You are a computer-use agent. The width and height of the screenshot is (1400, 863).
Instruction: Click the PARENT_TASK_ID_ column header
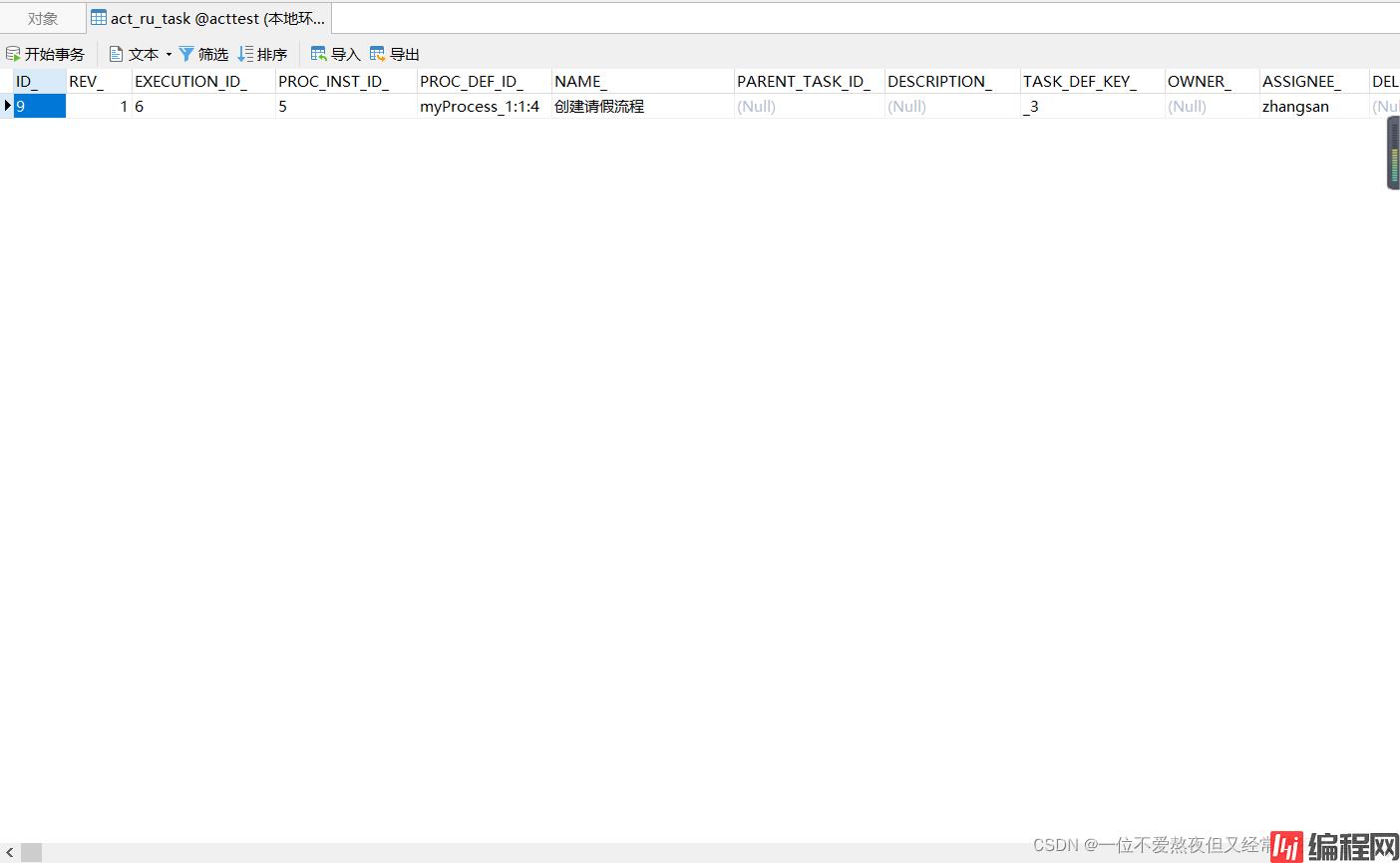810,81
